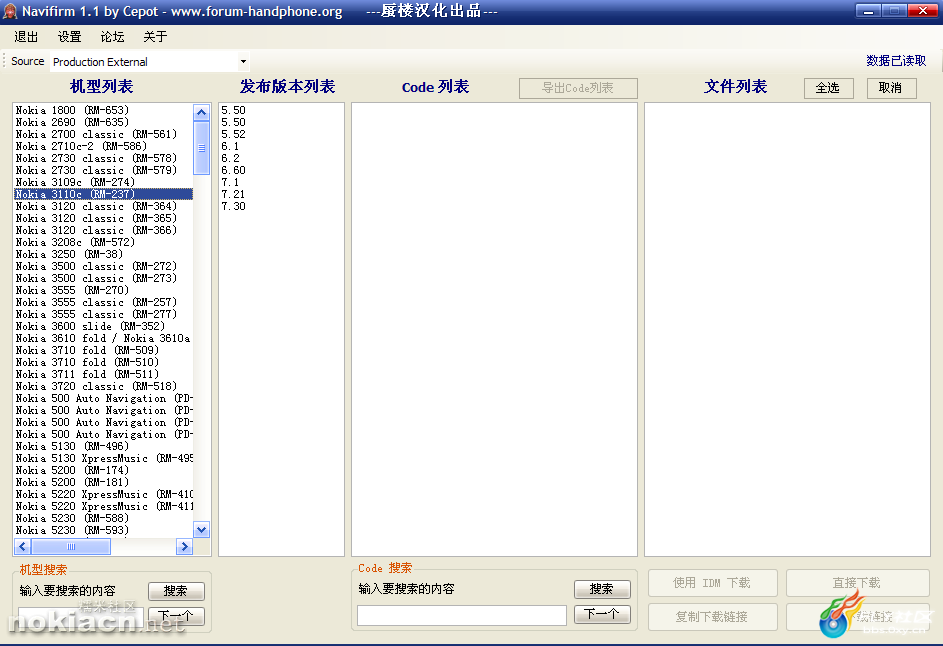Open the 关于 menu
This screenshot has height=646, width=943.
coord(155,37)
